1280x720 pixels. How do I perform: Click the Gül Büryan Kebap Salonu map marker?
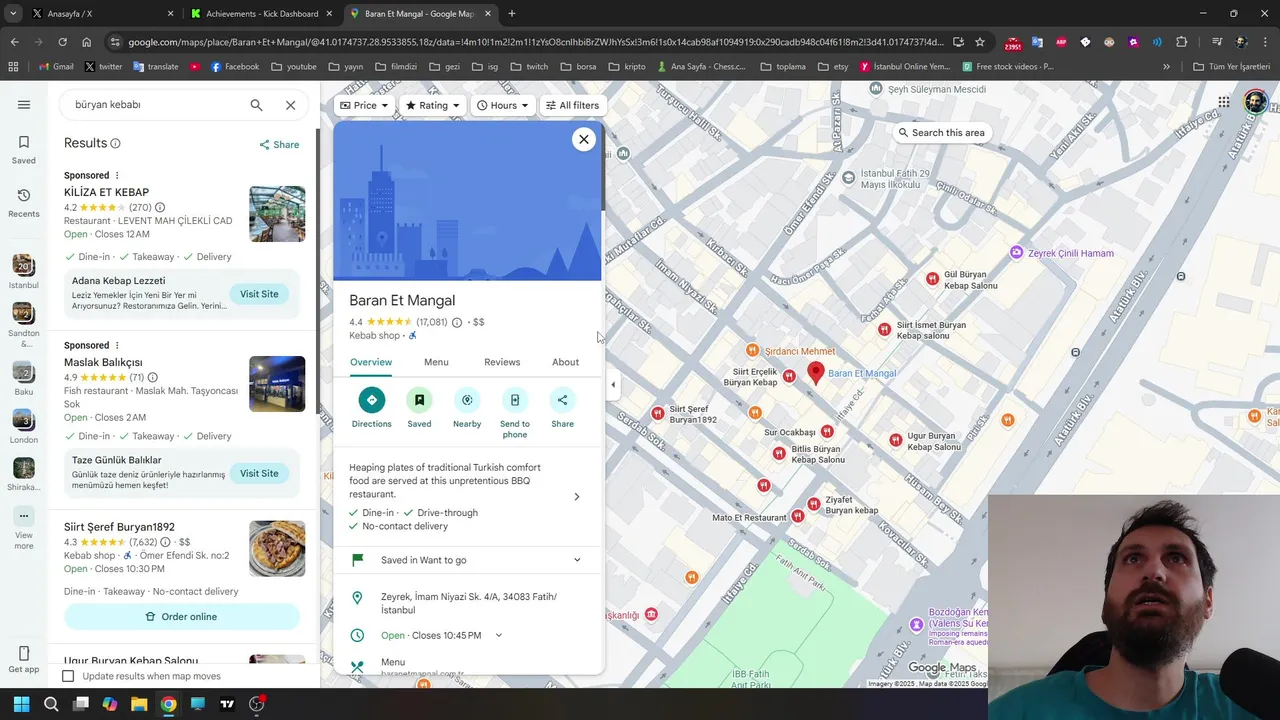pyautogui.click(x=933, y=279)
